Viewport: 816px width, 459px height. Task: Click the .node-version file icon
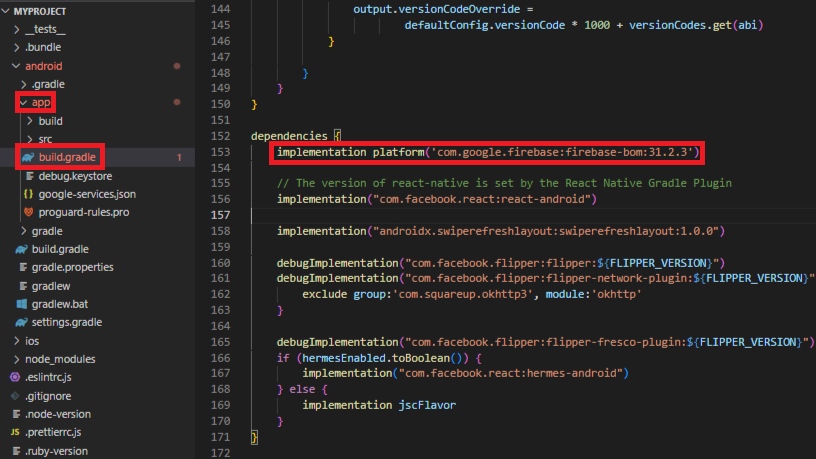pyautogui.click(x=16, y=414)
